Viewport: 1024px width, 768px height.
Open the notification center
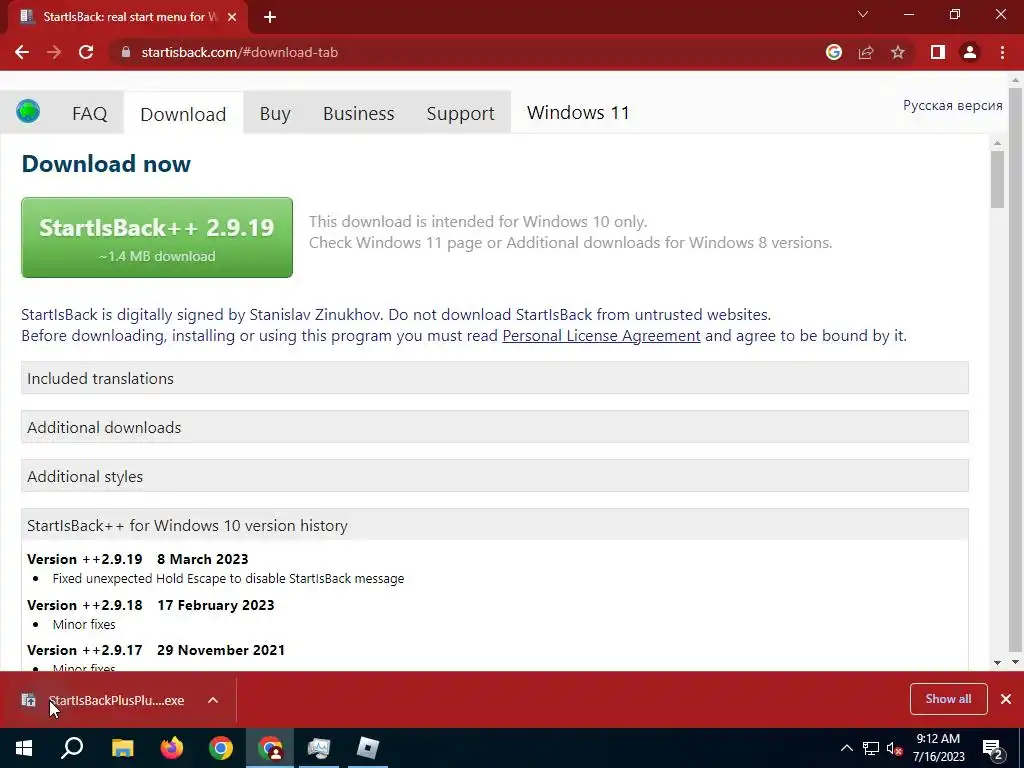993,748
